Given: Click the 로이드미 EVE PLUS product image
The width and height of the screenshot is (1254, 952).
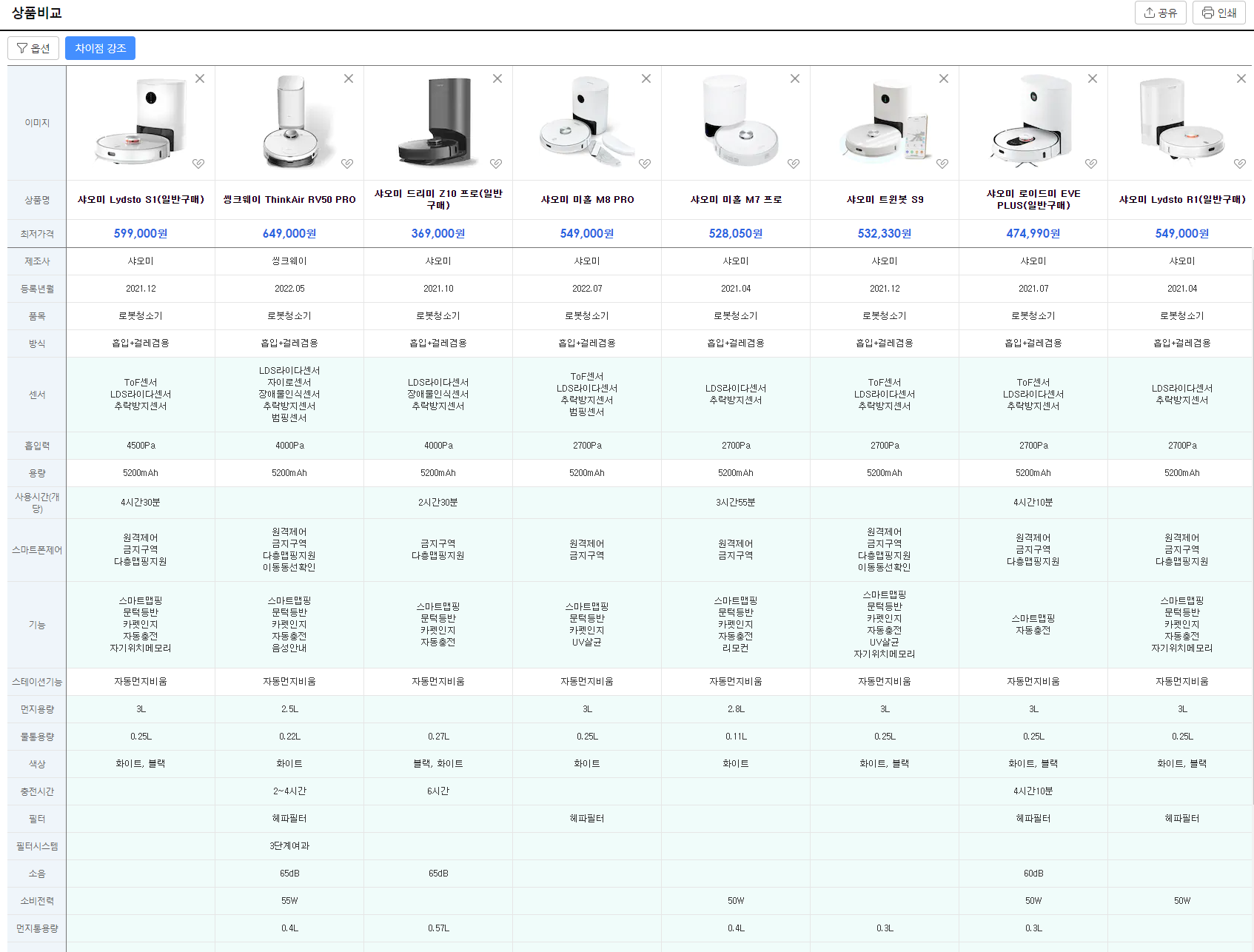Looking at the screenshot, I should pos(1033,122).
